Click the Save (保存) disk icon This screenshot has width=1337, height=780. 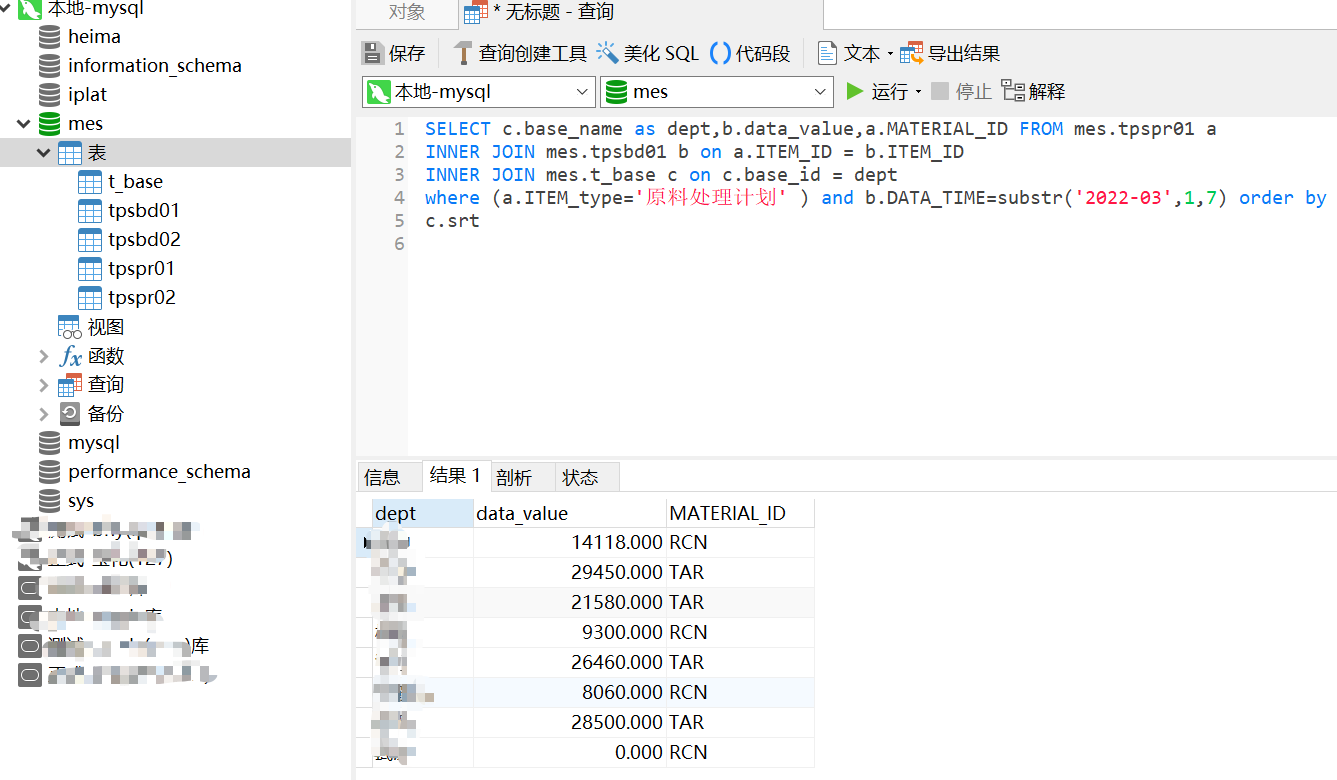coord(373,53)
